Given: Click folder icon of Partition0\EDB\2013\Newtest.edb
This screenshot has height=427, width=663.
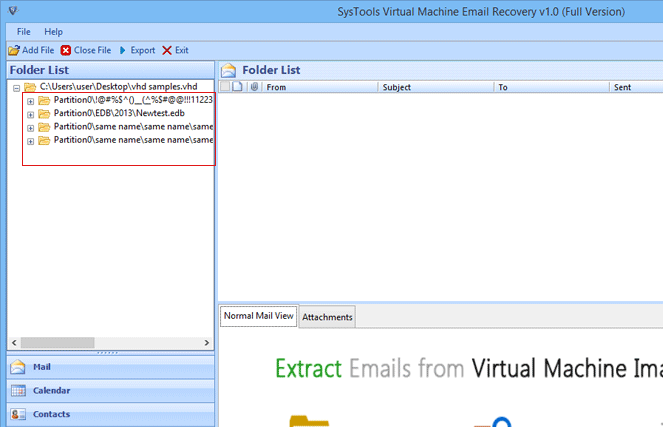Looking at the screenshot, I should 44,114.
